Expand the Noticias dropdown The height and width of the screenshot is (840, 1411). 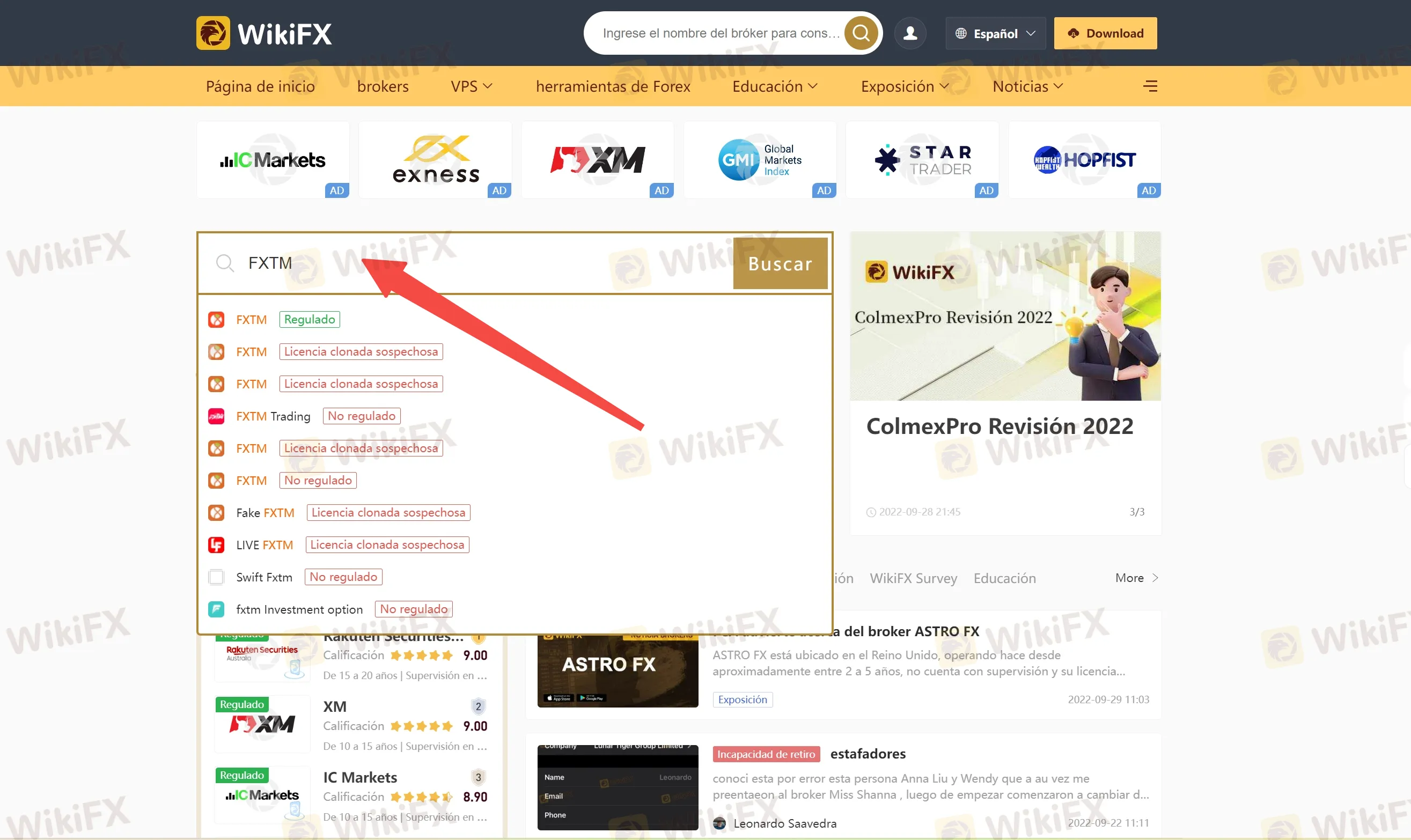pyautogui.click(x=1027, y=86)
